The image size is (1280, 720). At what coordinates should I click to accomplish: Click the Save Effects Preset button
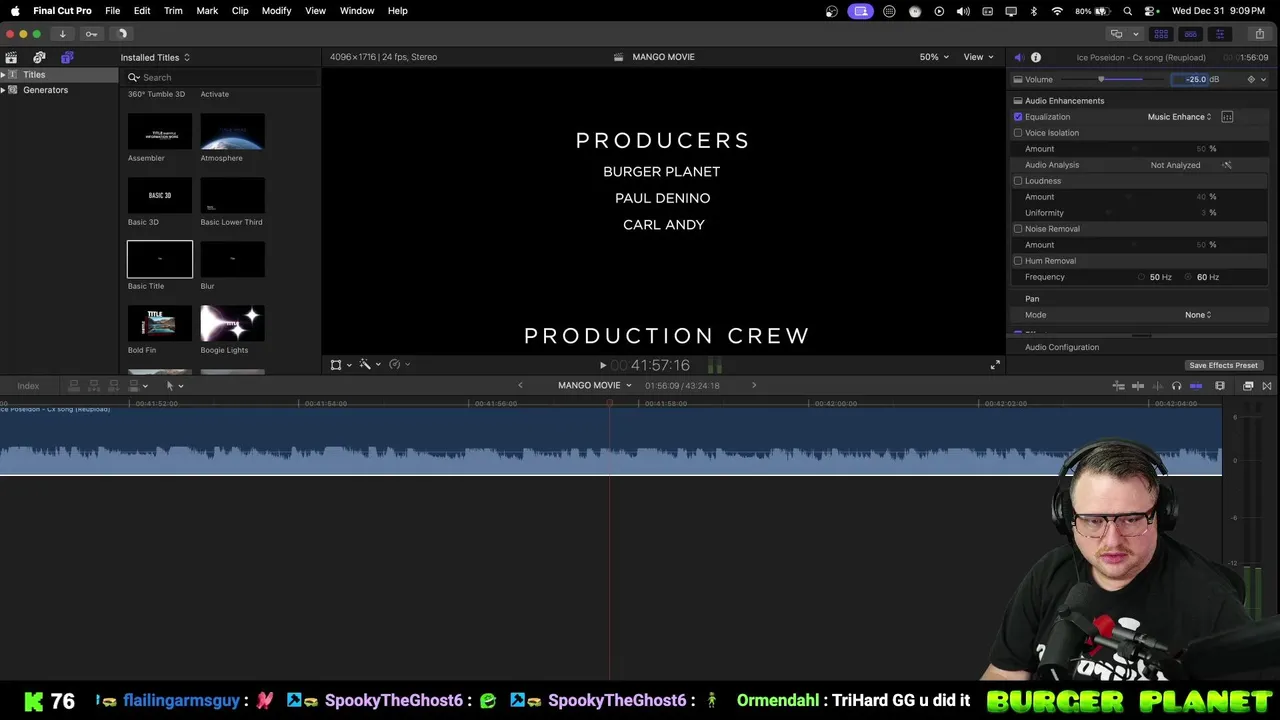[1223, 366]
